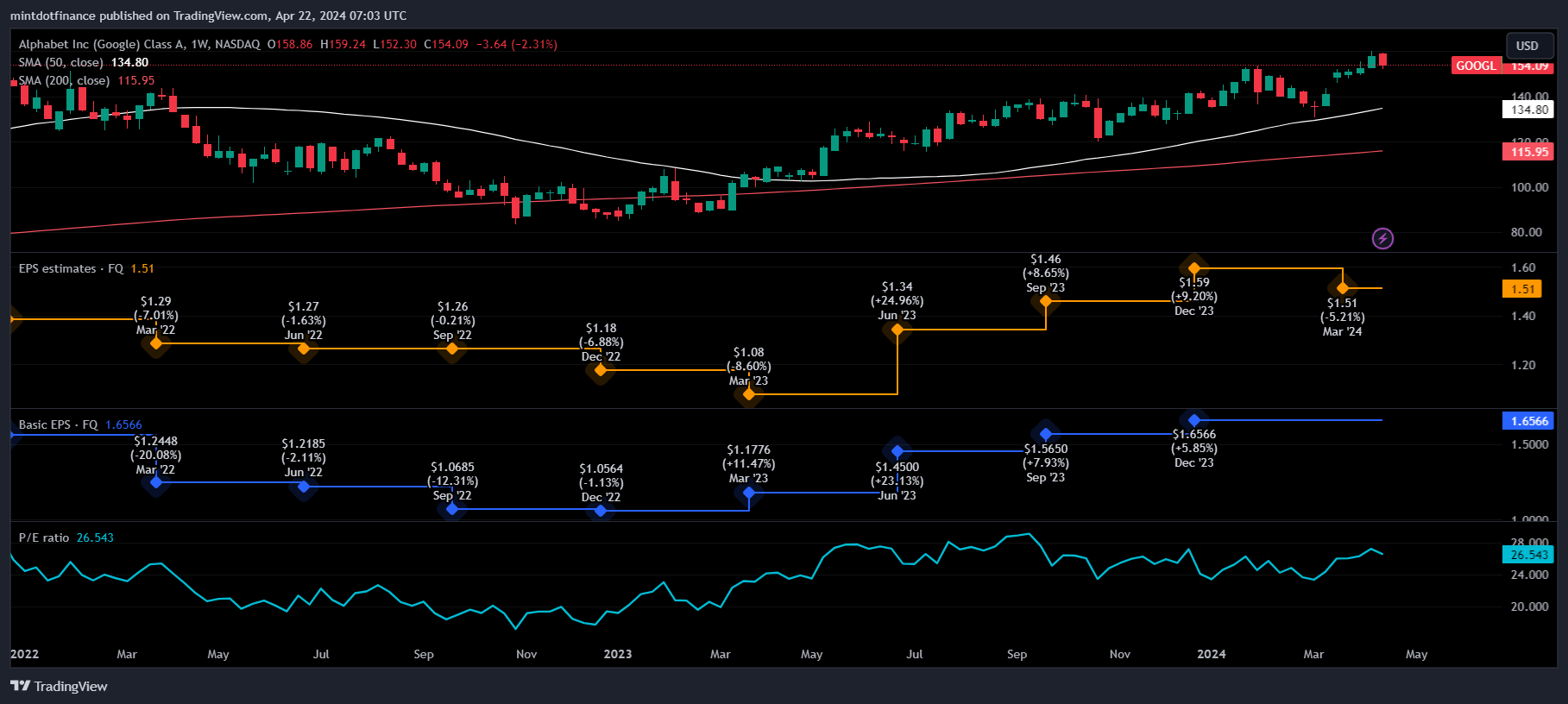Click the orange Jun '23 EPS estimate diamond

[x=897, y=330]
